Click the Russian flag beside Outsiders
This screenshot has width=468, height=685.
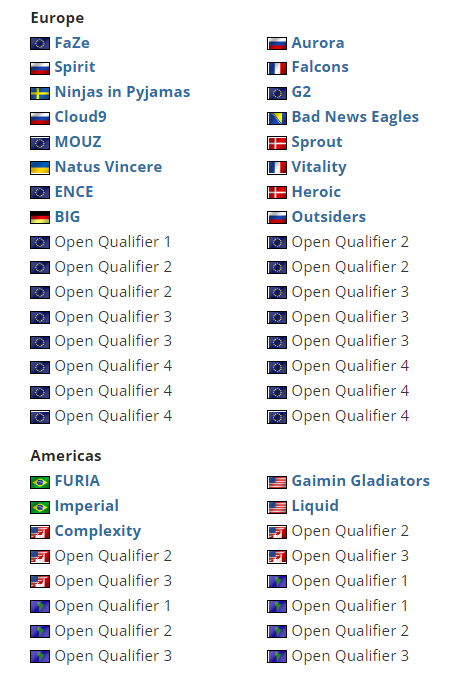coord(277,218)
